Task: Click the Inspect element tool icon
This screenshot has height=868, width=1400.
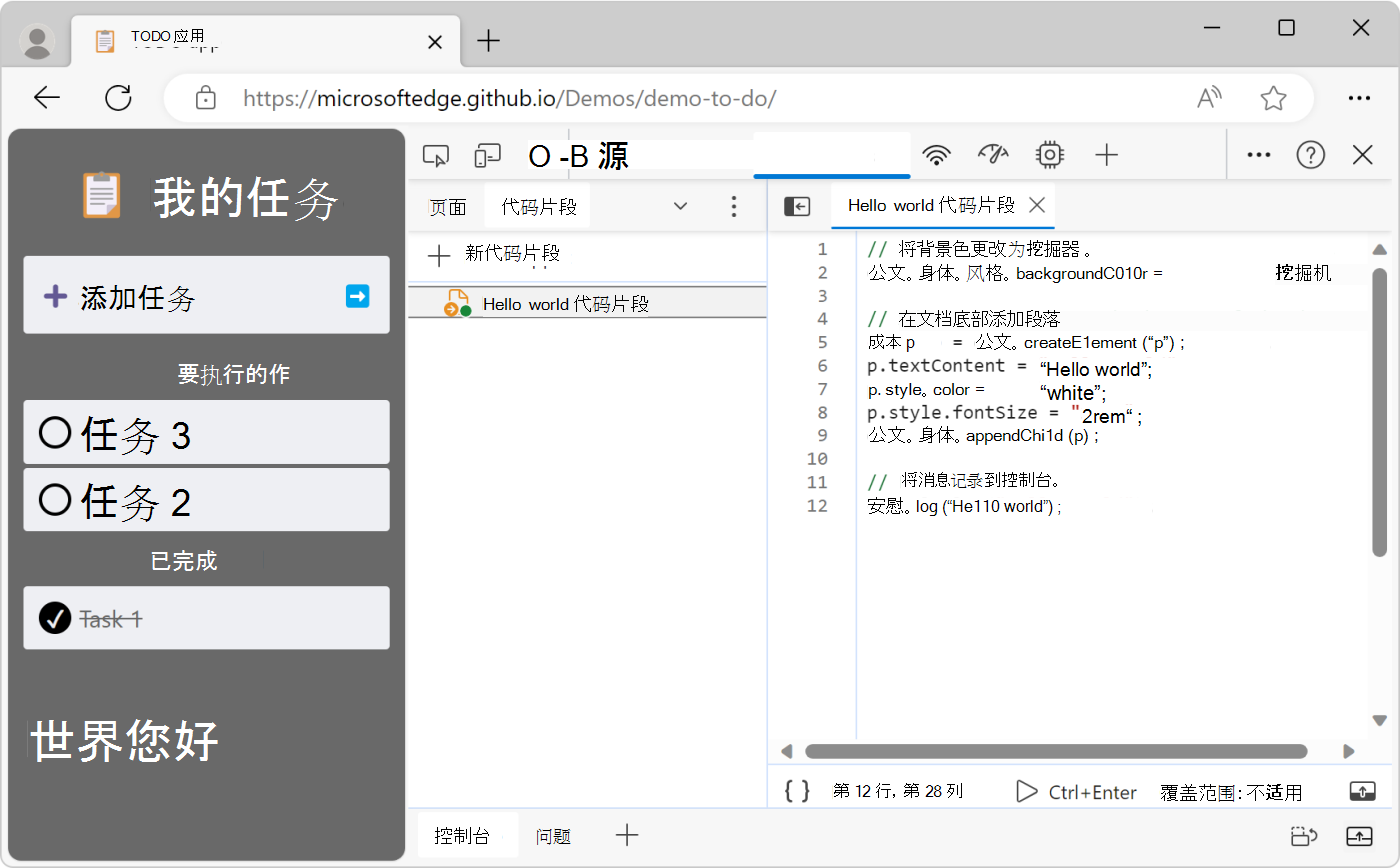Action: pos(436,155)
